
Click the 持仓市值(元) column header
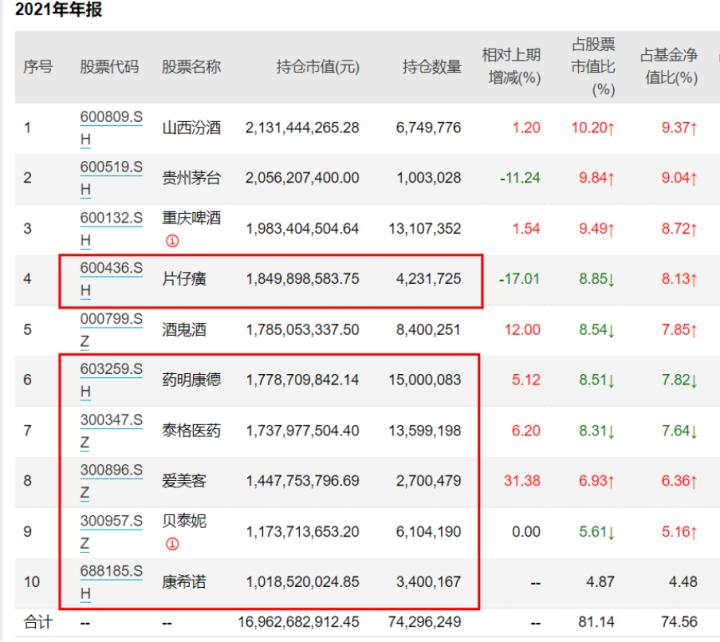(318, 67)
